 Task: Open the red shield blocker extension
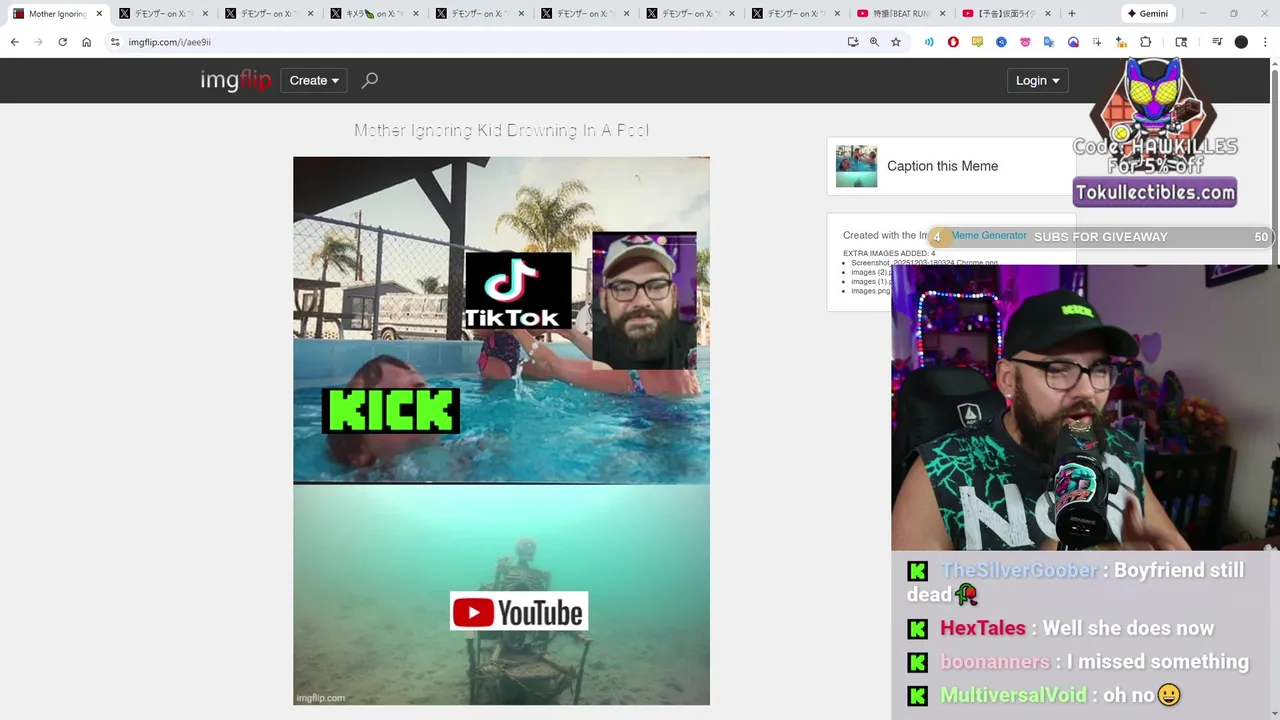point(953,42)
